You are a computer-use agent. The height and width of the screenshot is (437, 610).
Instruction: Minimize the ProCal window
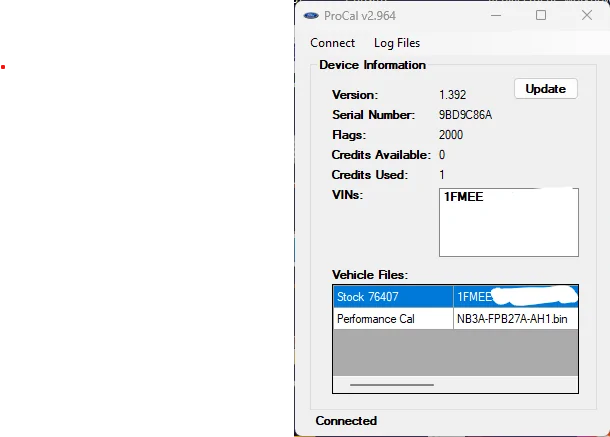496,16
